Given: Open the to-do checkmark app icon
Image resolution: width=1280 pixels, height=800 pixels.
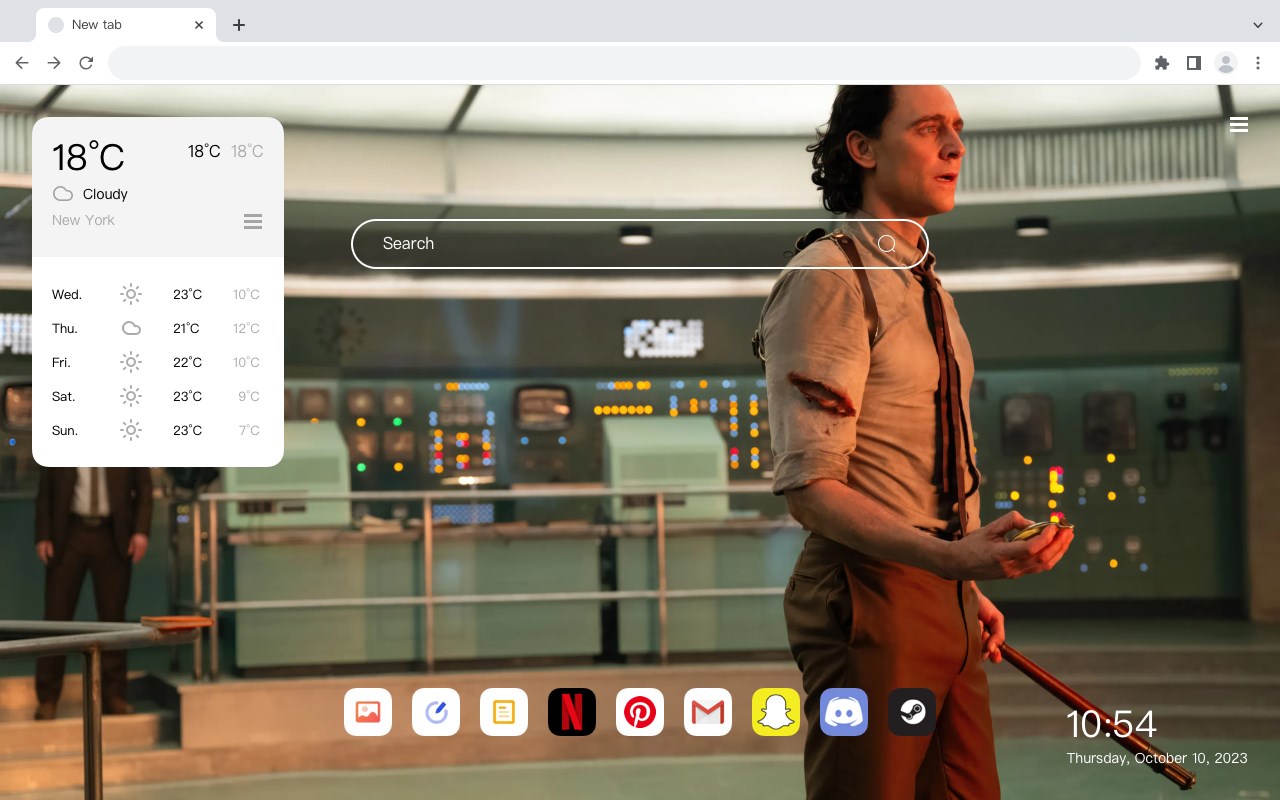Looking at the screenshot, I should (x=436, y=712).
